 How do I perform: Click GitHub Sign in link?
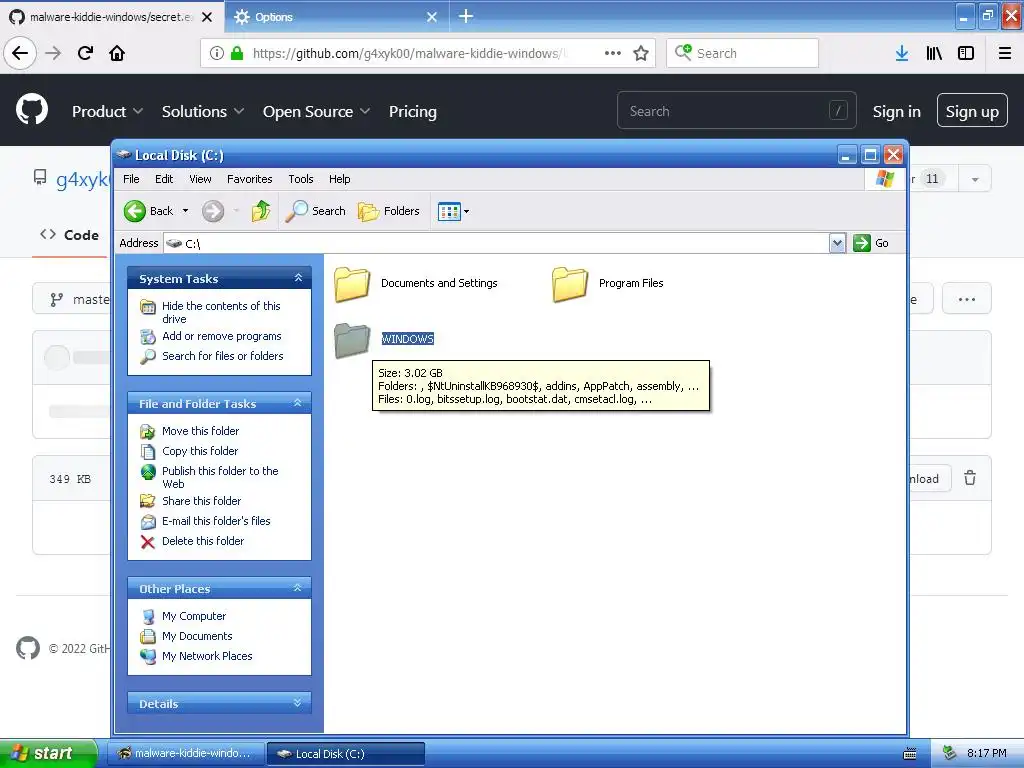pos(897,112)
